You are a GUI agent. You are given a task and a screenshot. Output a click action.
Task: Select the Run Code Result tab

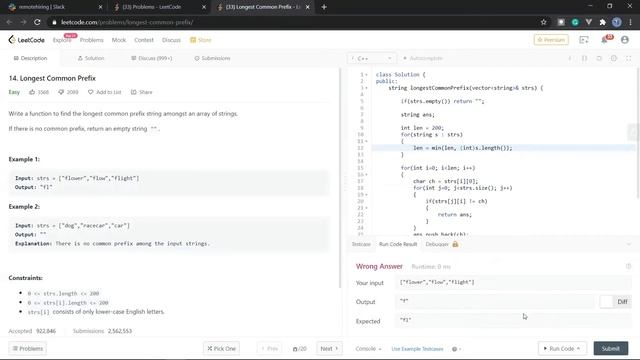click(398, 244)
